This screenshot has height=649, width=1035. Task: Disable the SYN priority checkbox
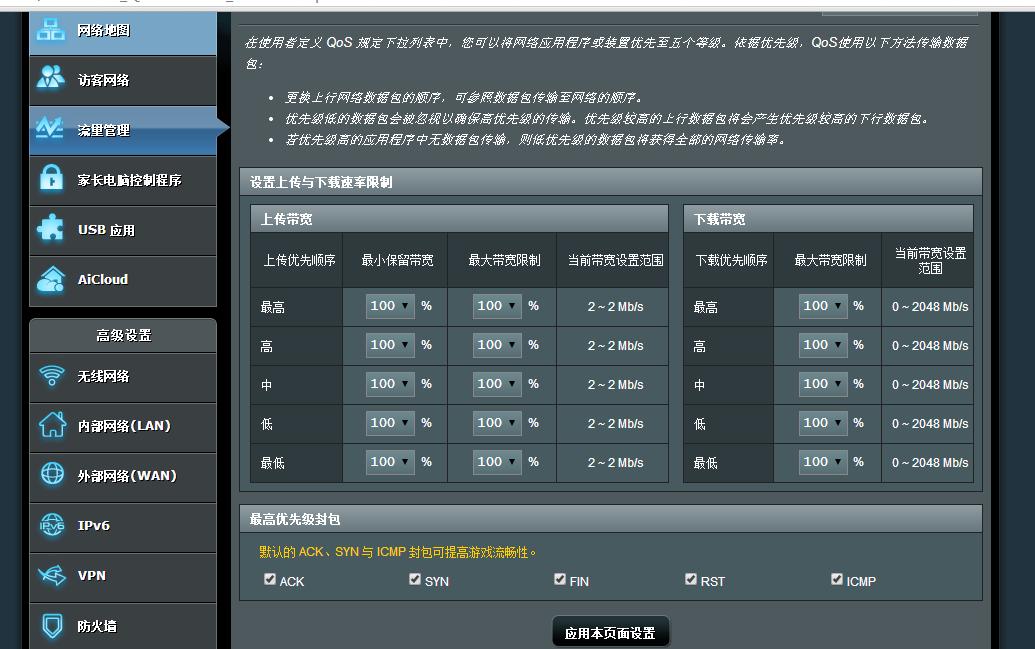(x=415, y=579)
